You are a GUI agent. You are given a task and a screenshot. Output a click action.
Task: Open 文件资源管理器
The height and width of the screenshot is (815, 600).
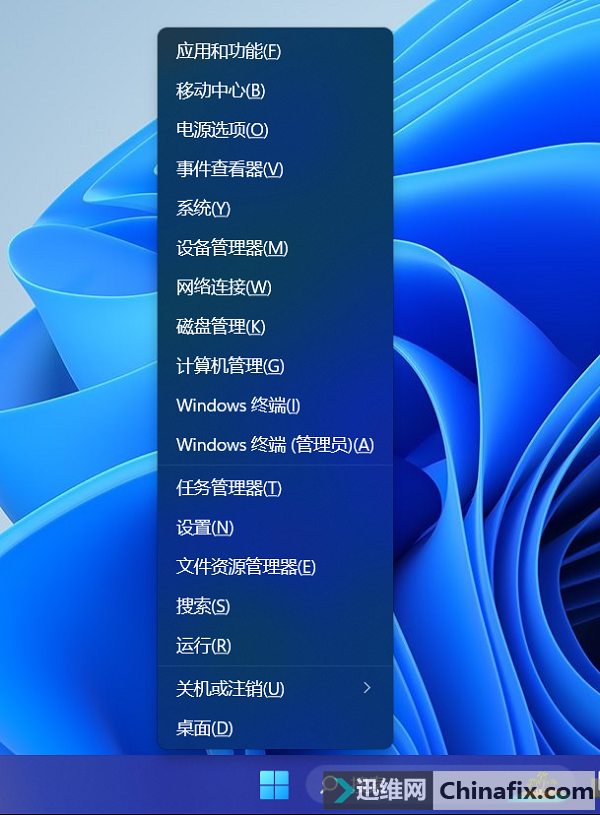[x=246, y=567]
